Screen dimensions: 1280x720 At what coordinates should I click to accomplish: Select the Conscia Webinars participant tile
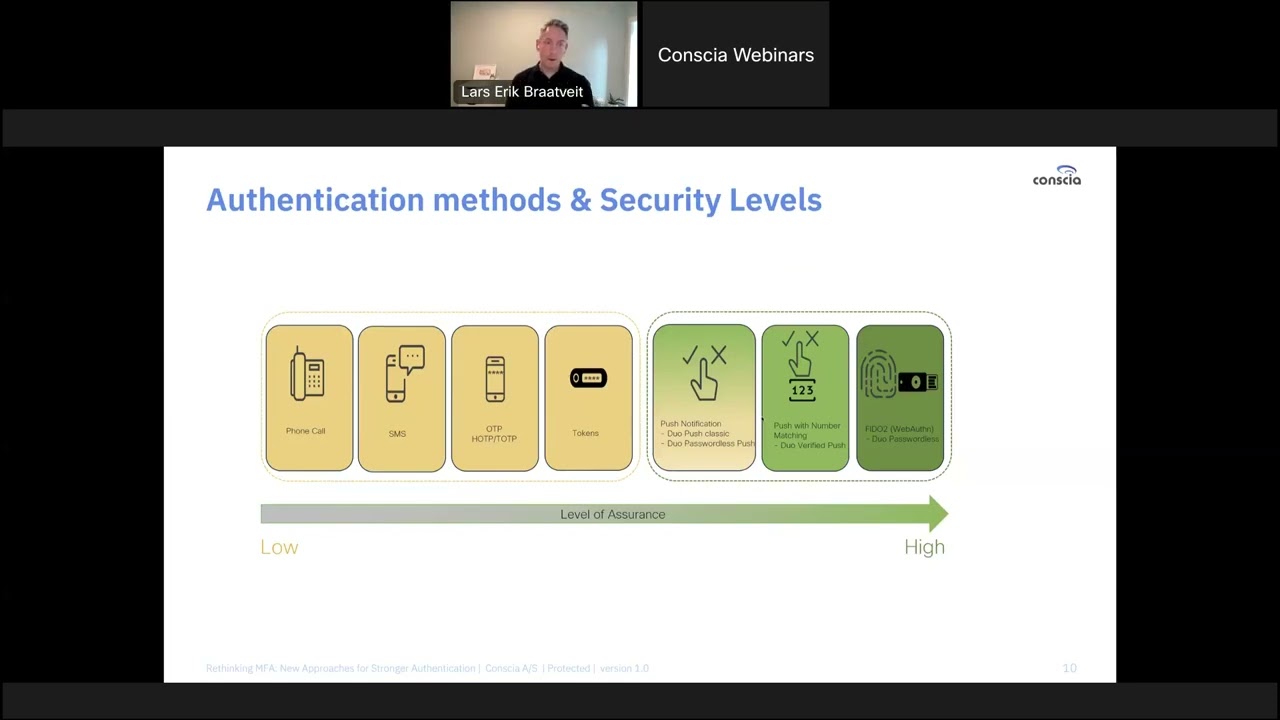pyautogui.click(x=736, y=54)
